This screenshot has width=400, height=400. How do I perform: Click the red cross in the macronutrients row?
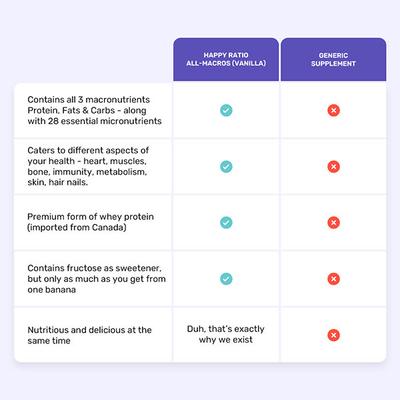(x=333, y=110)
